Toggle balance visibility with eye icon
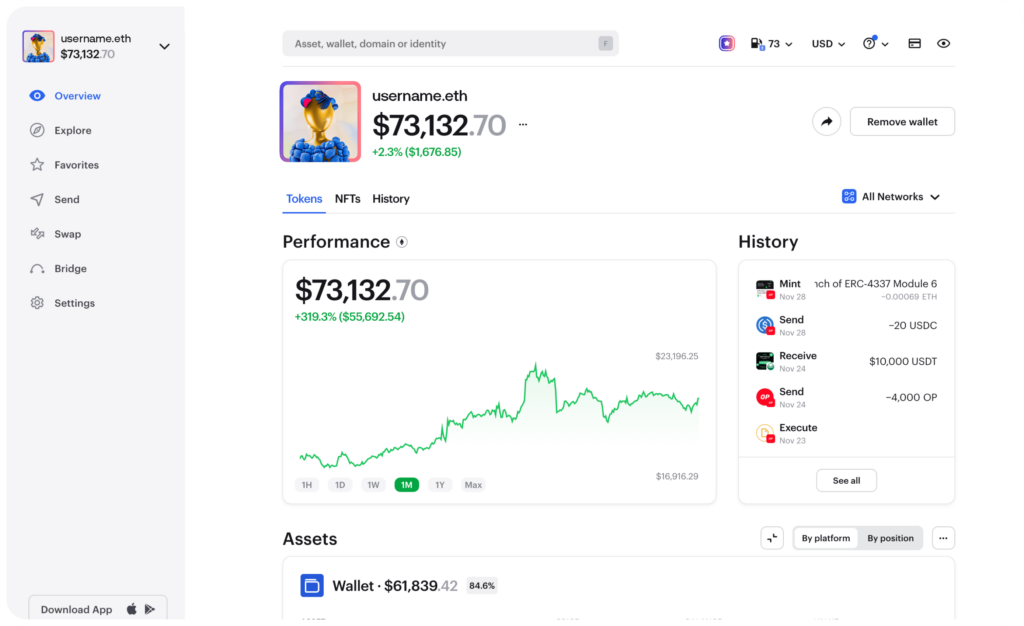The image size is (1024, 626). click(x=943, y=44)
